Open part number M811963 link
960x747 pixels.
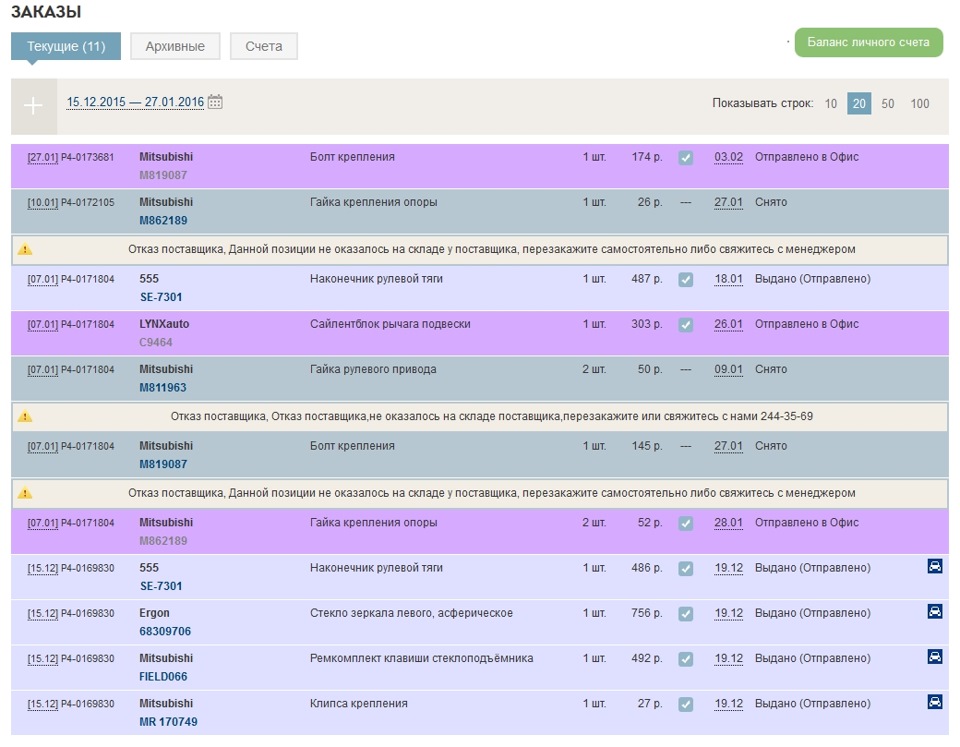click(163, 388)
